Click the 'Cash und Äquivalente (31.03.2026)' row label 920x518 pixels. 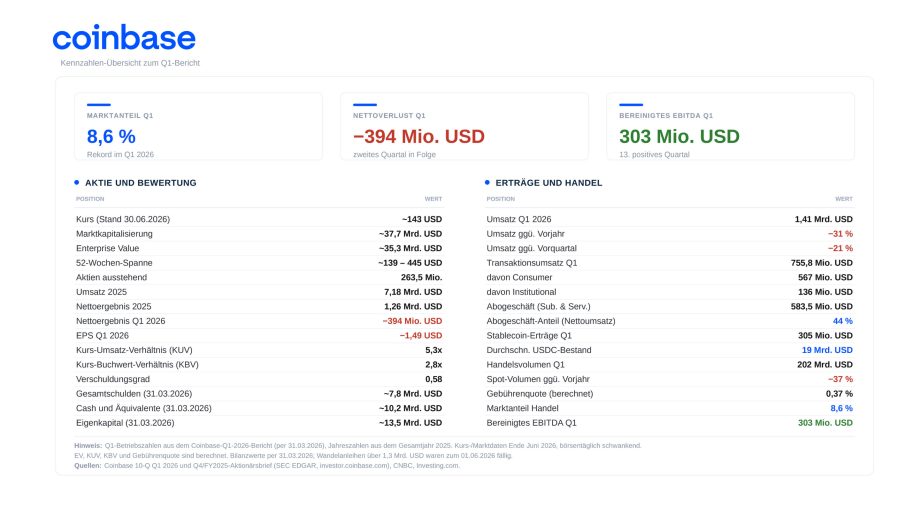(x=144, y=408)
